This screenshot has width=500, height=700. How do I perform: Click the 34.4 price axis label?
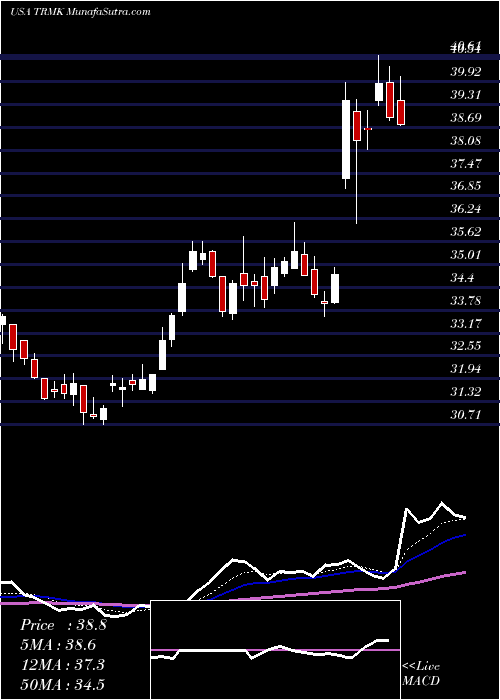[x=462, y=278]
